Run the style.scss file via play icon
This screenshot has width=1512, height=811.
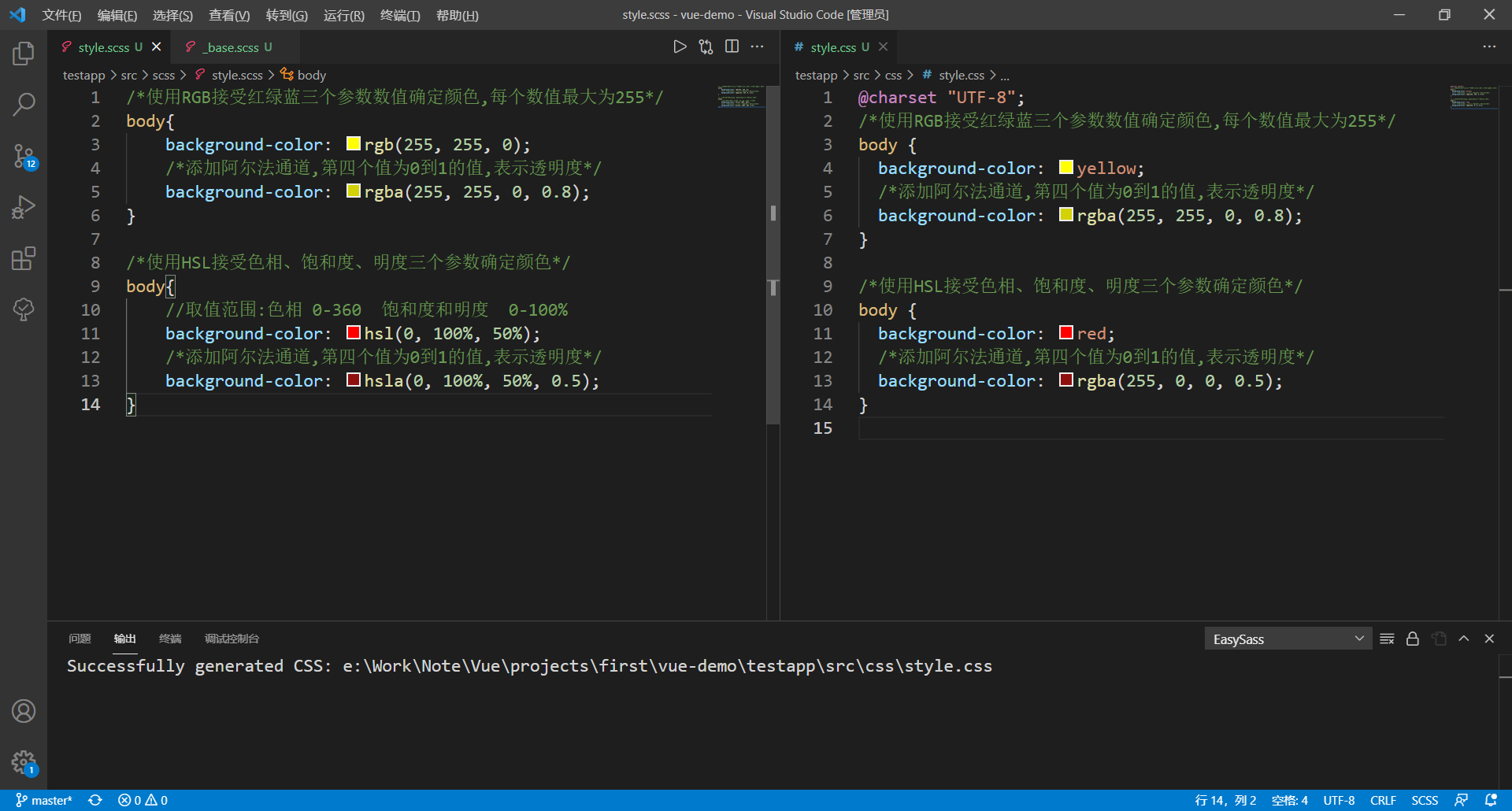pos(680,46)
